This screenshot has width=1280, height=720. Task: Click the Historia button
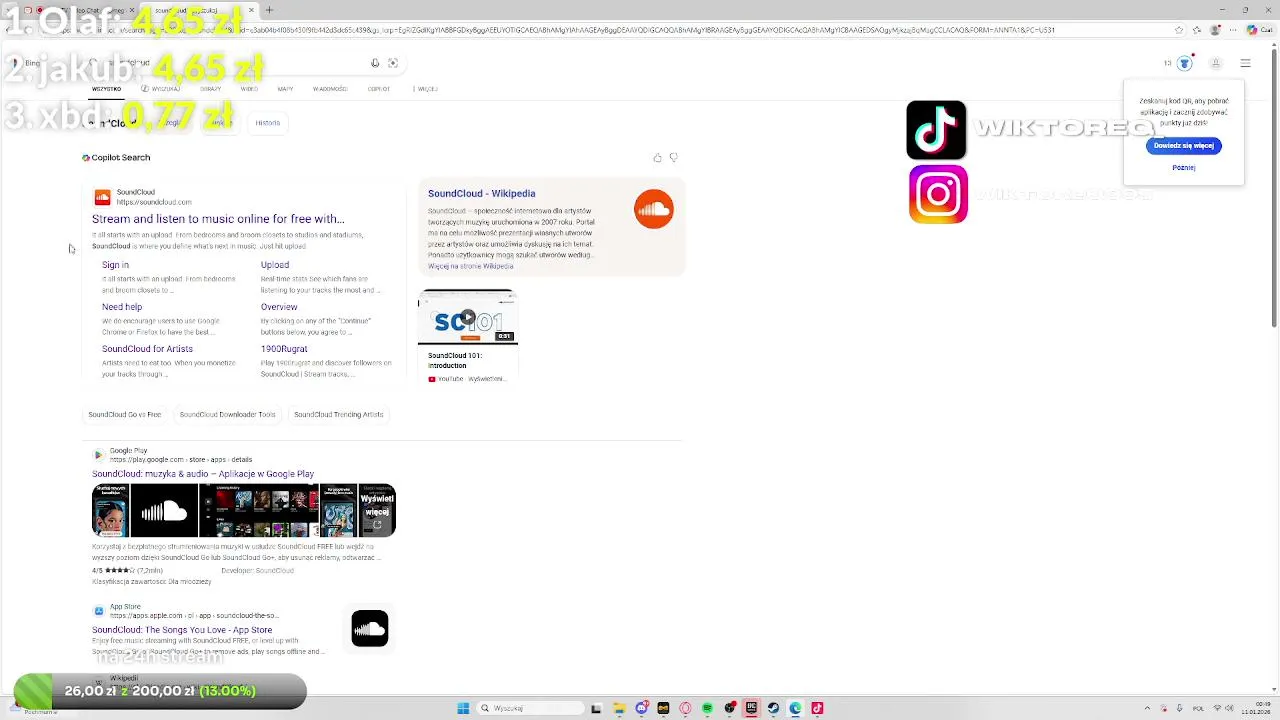[267, 123]
